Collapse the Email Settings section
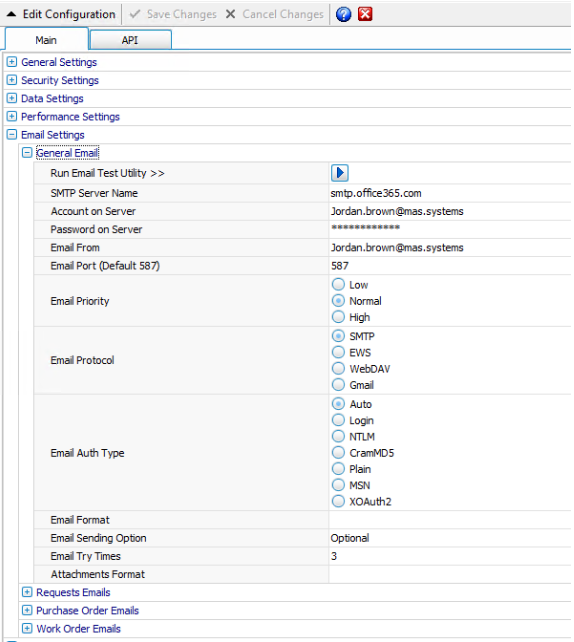Image resolution: width=574 pixels, height=642 pixels. tap(12, 134)
